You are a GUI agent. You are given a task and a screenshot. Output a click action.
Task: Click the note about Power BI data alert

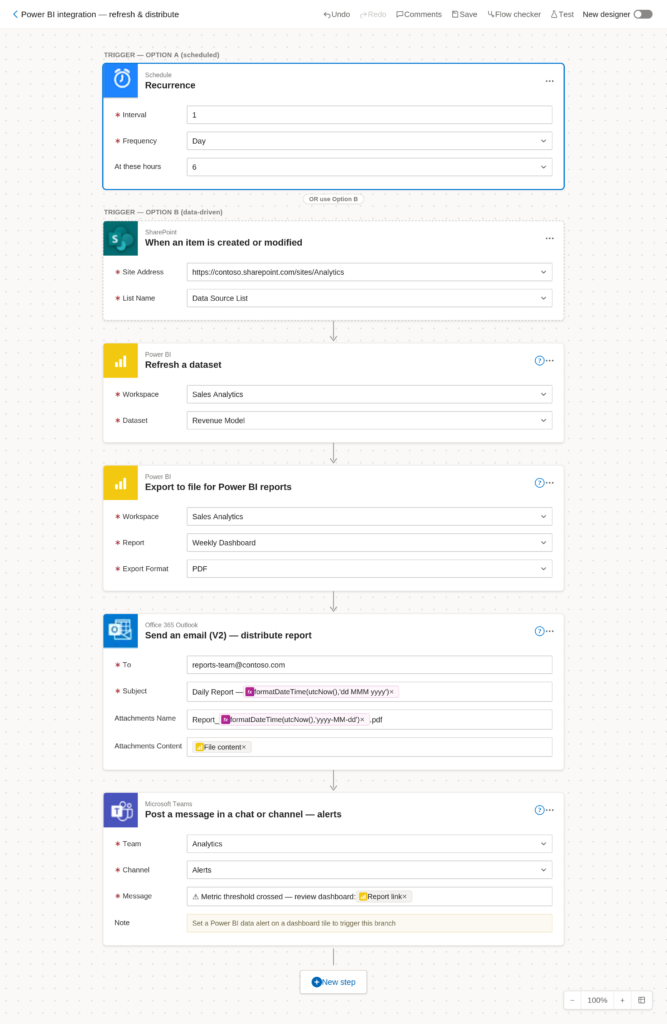point(369,923)
